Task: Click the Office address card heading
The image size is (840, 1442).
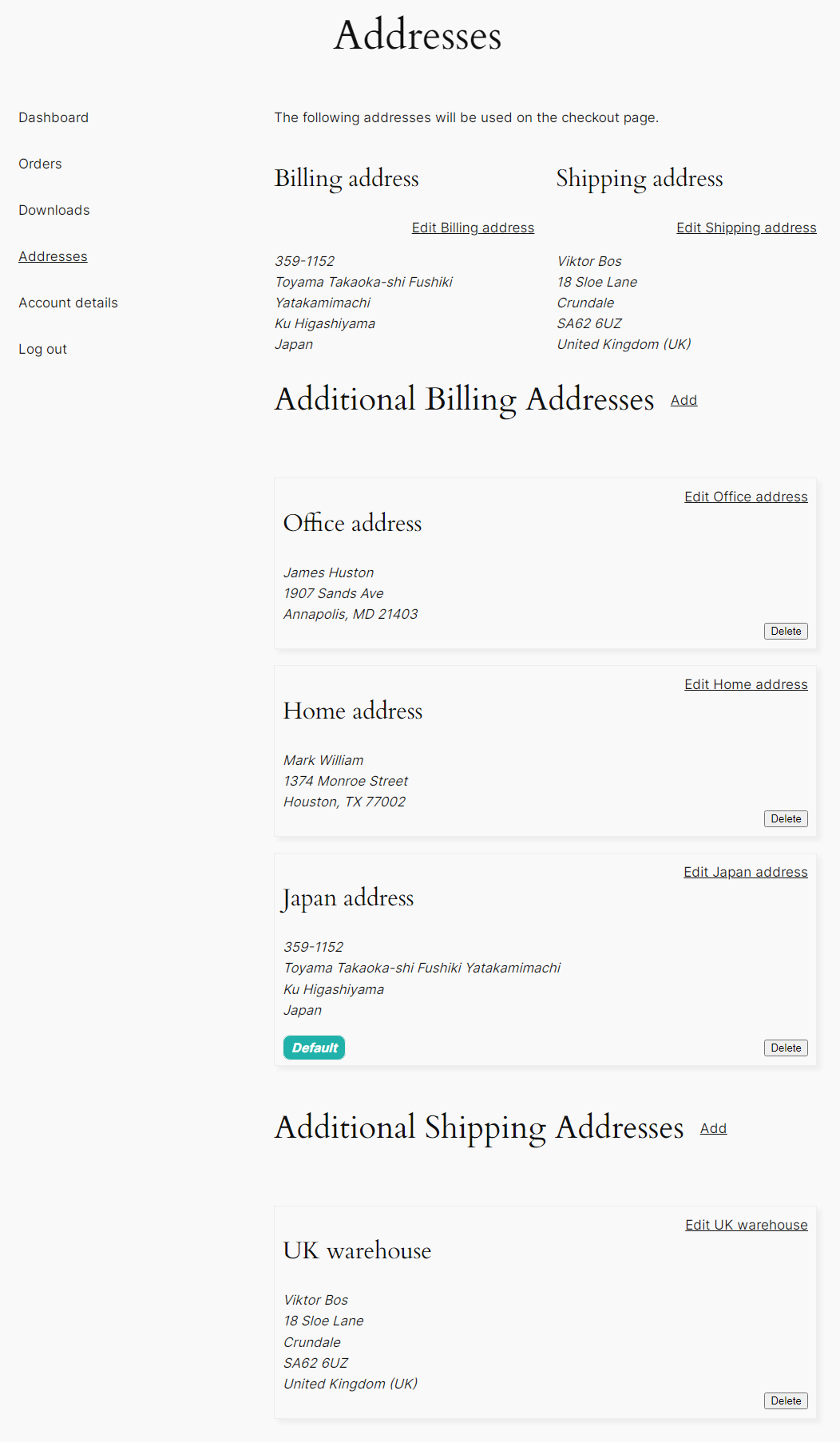Action: (352, 523)
